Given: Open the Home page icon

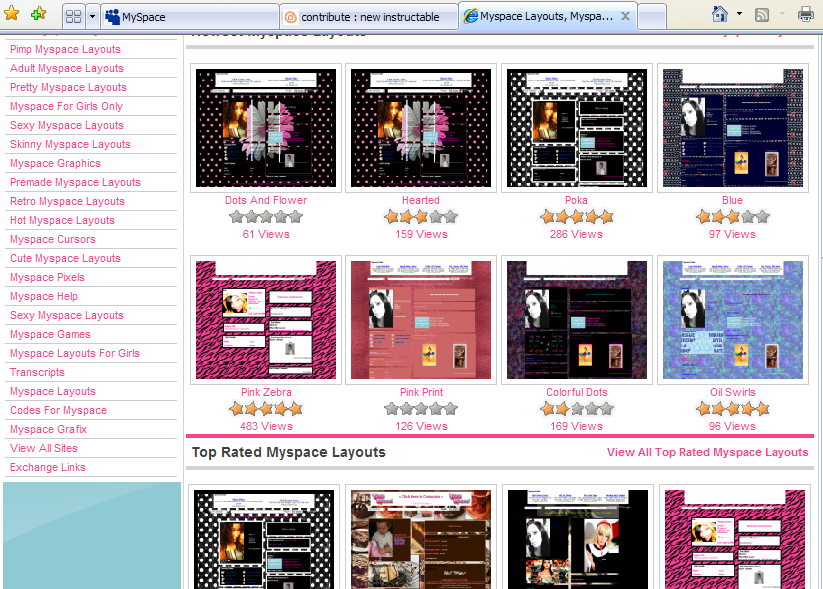Looking at the screenshot, I should pyautogui.click(x=718, y=12).
